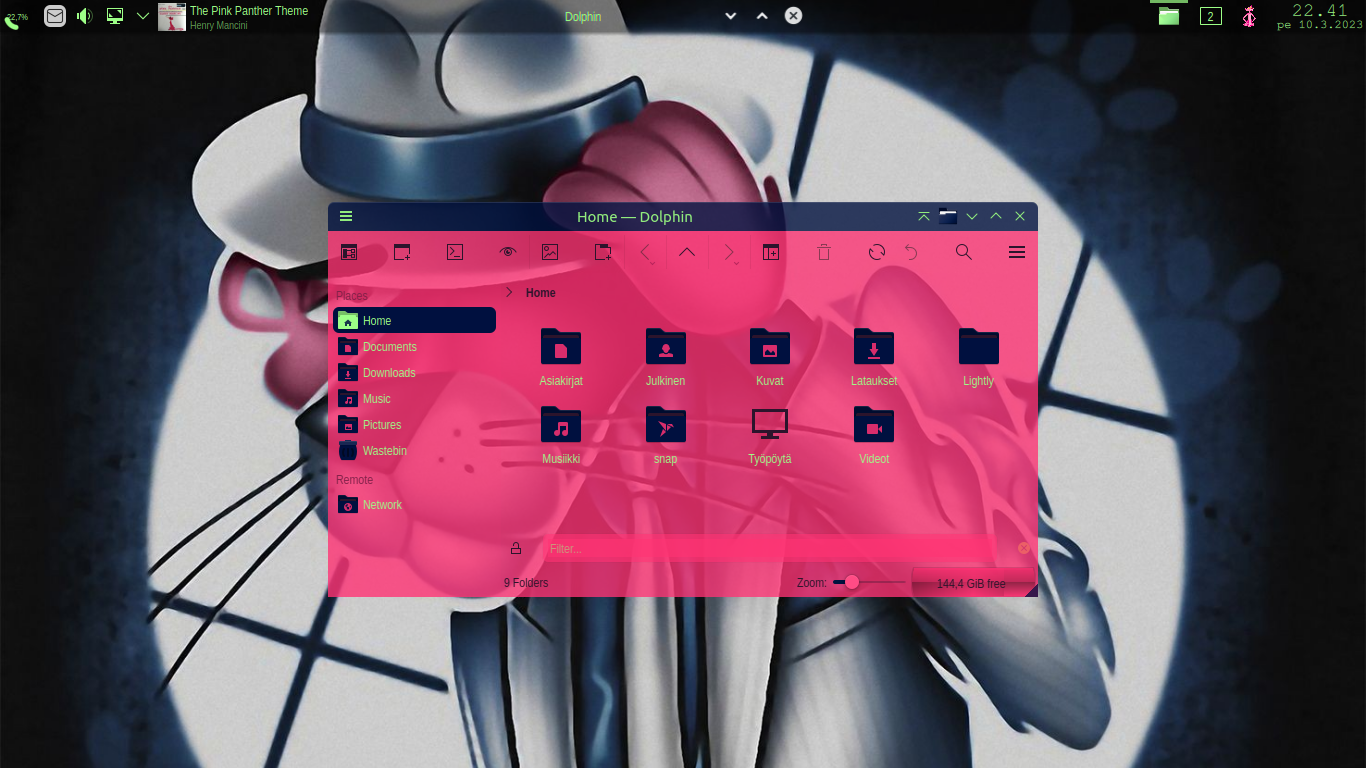This screenshot has width=1366, height=768.
Task: Select the Videot folder
Action: point(874,436)
